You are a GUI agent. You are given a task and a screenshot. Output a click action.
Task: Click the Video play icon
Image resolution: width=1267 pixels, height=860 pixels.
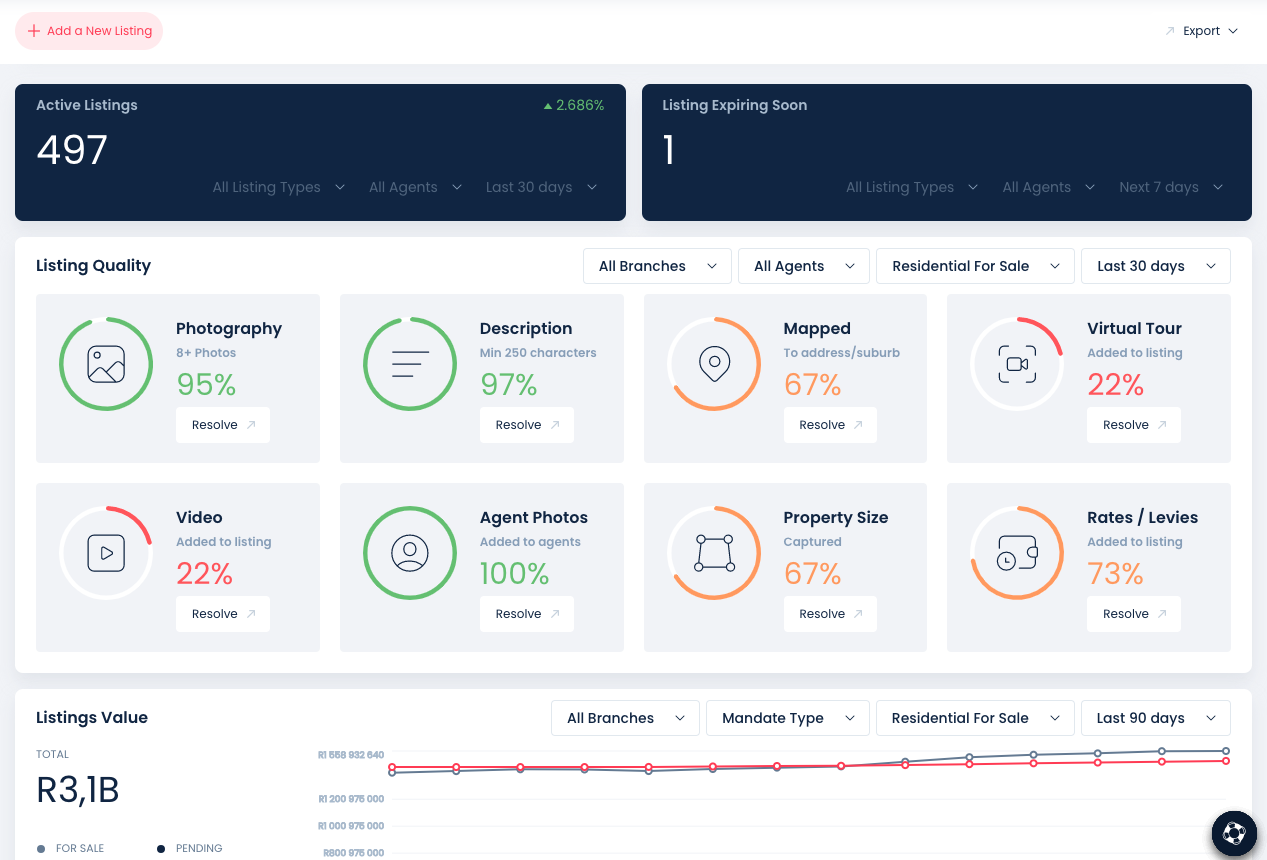coord(106,552)
